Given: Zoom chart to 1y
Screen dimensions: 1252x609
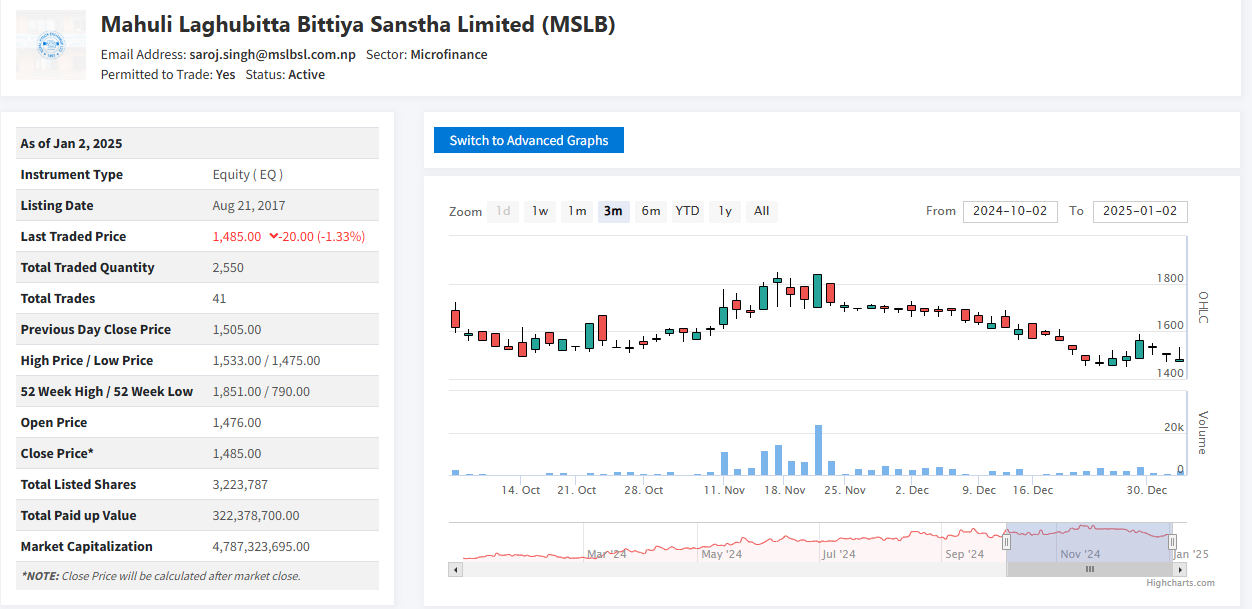Looking at the screenshot, I should pyautogui.click(x=725, y=211).
